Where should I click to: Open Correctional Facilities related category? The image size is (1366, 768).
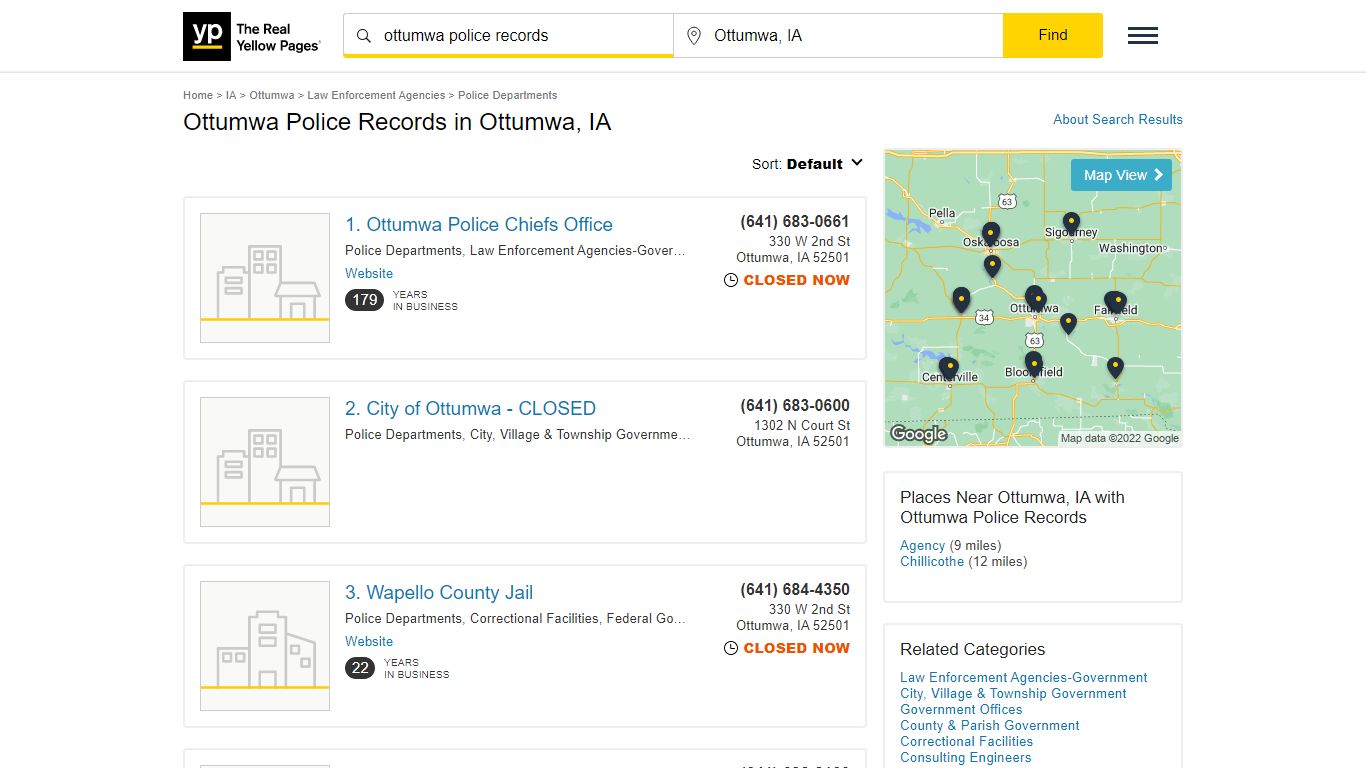(966, 742)
